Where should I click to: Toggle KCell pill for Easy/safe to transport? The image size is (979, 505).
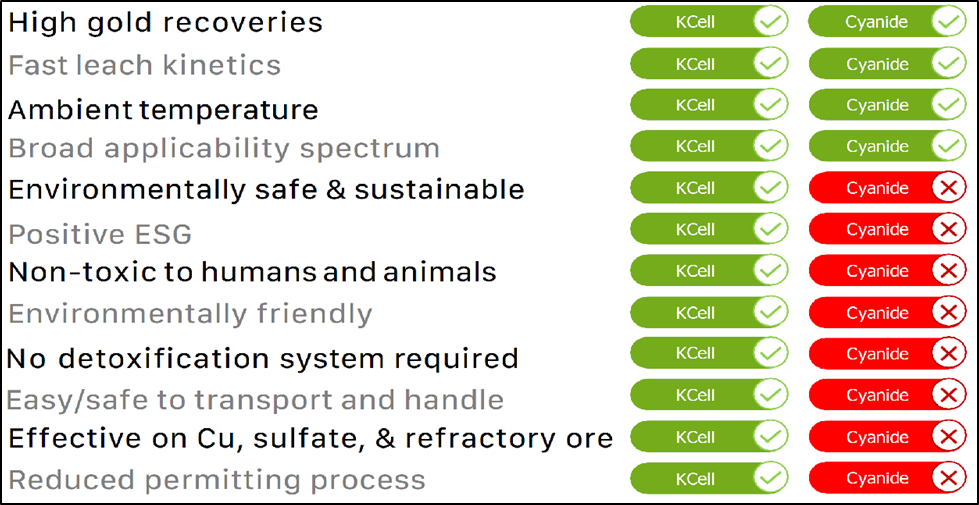click(x=708, y=396)
